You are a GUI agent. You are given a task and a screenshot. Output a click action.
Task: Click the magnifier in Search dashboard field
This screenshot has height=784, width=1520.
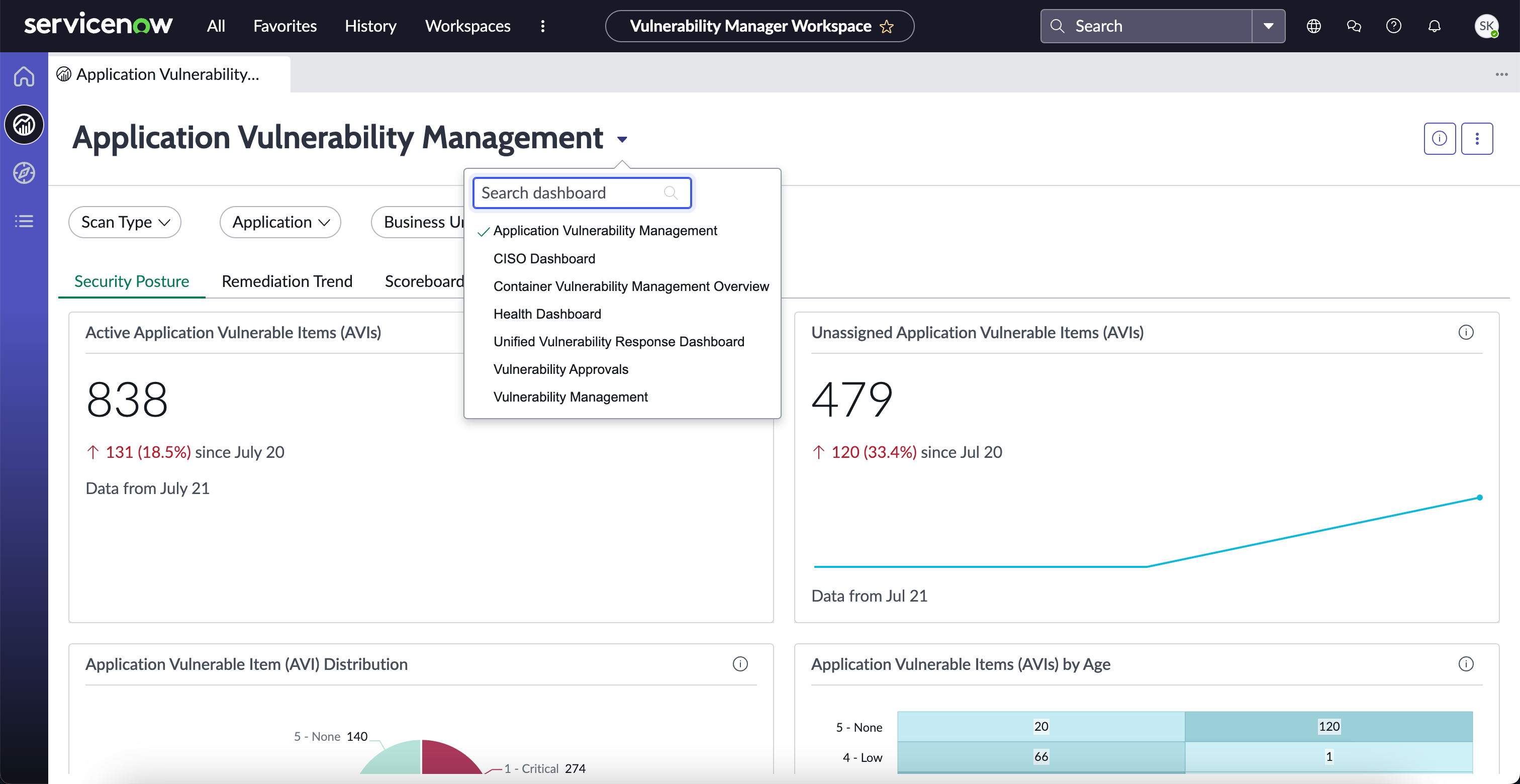[671, 193]
